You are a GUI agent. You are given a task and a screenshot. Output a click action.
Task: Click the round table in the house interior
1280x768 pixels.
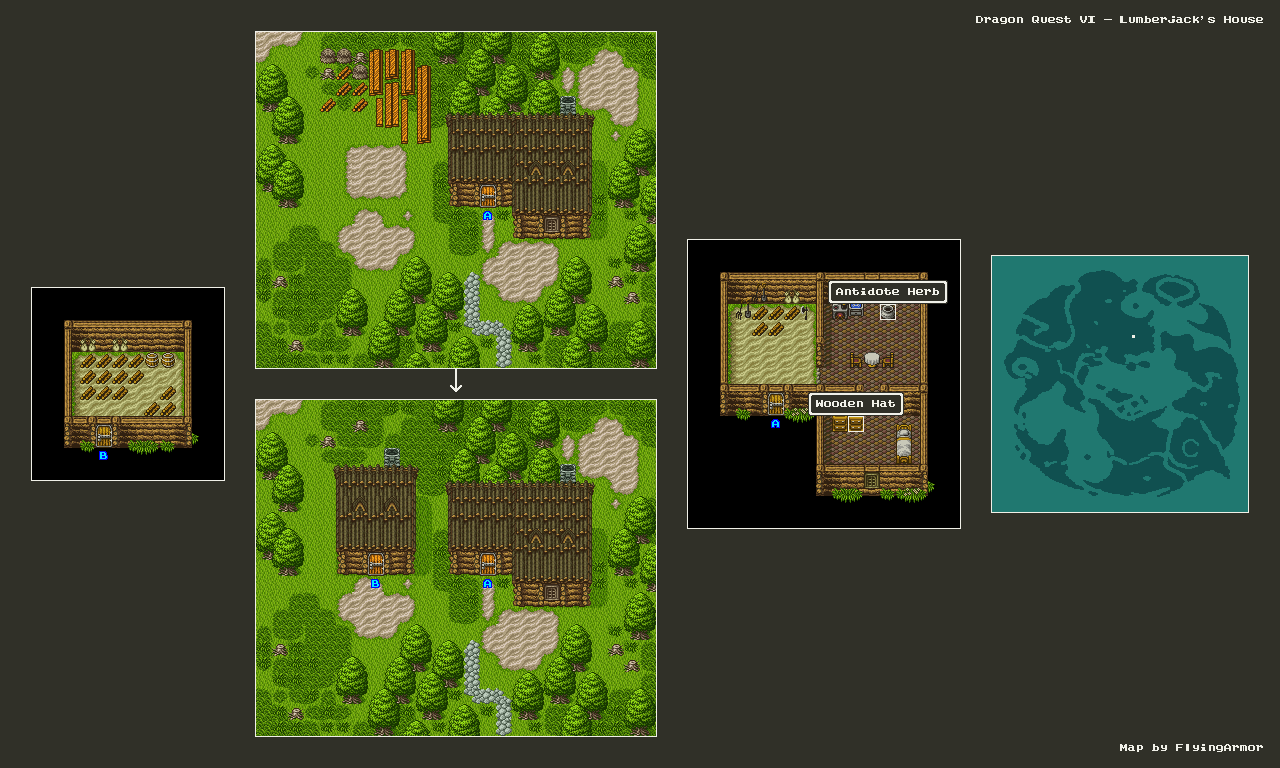click(872, 359)
